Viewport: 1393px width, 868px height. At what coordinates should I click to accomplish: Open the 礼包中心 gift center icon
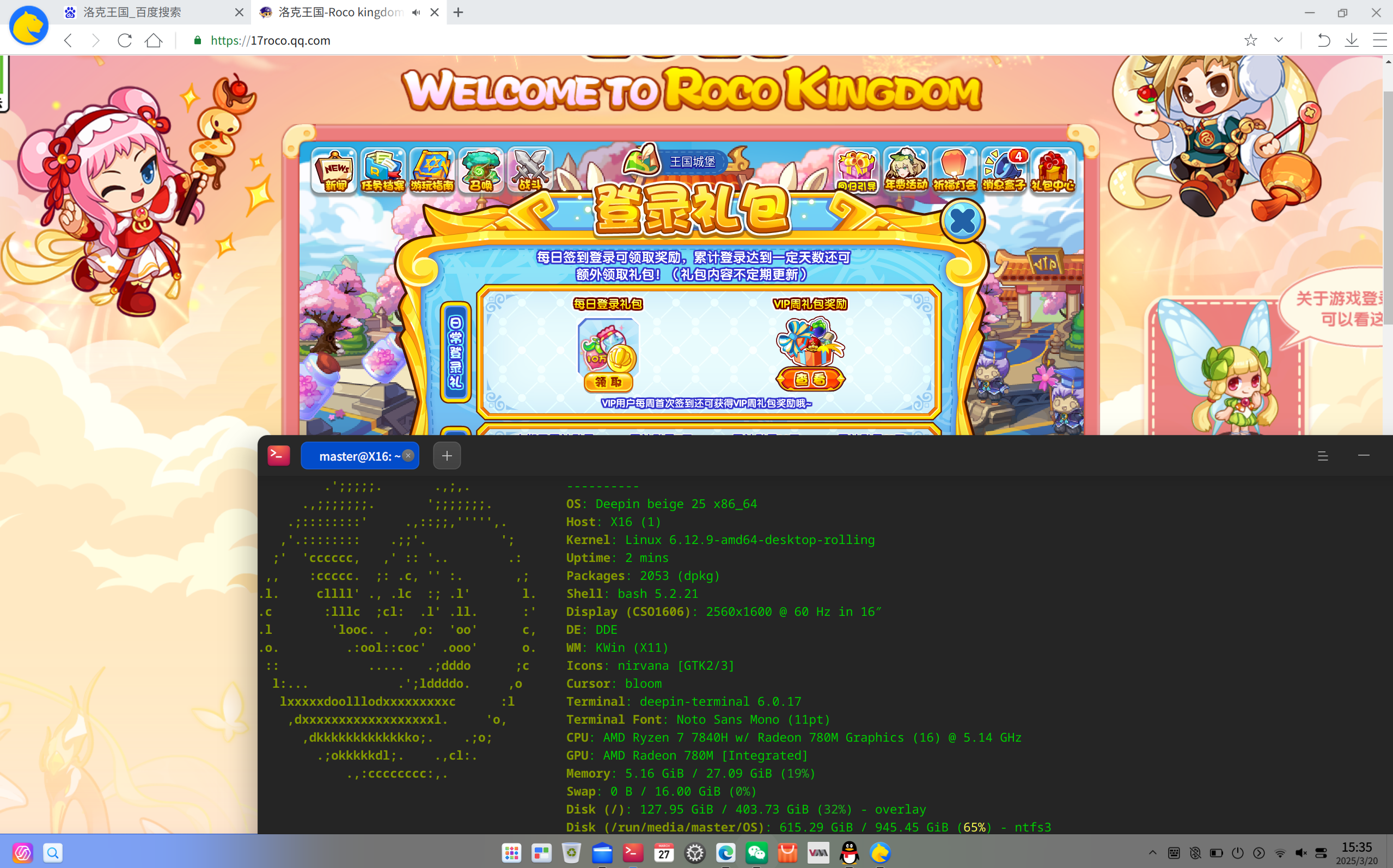1053,170
